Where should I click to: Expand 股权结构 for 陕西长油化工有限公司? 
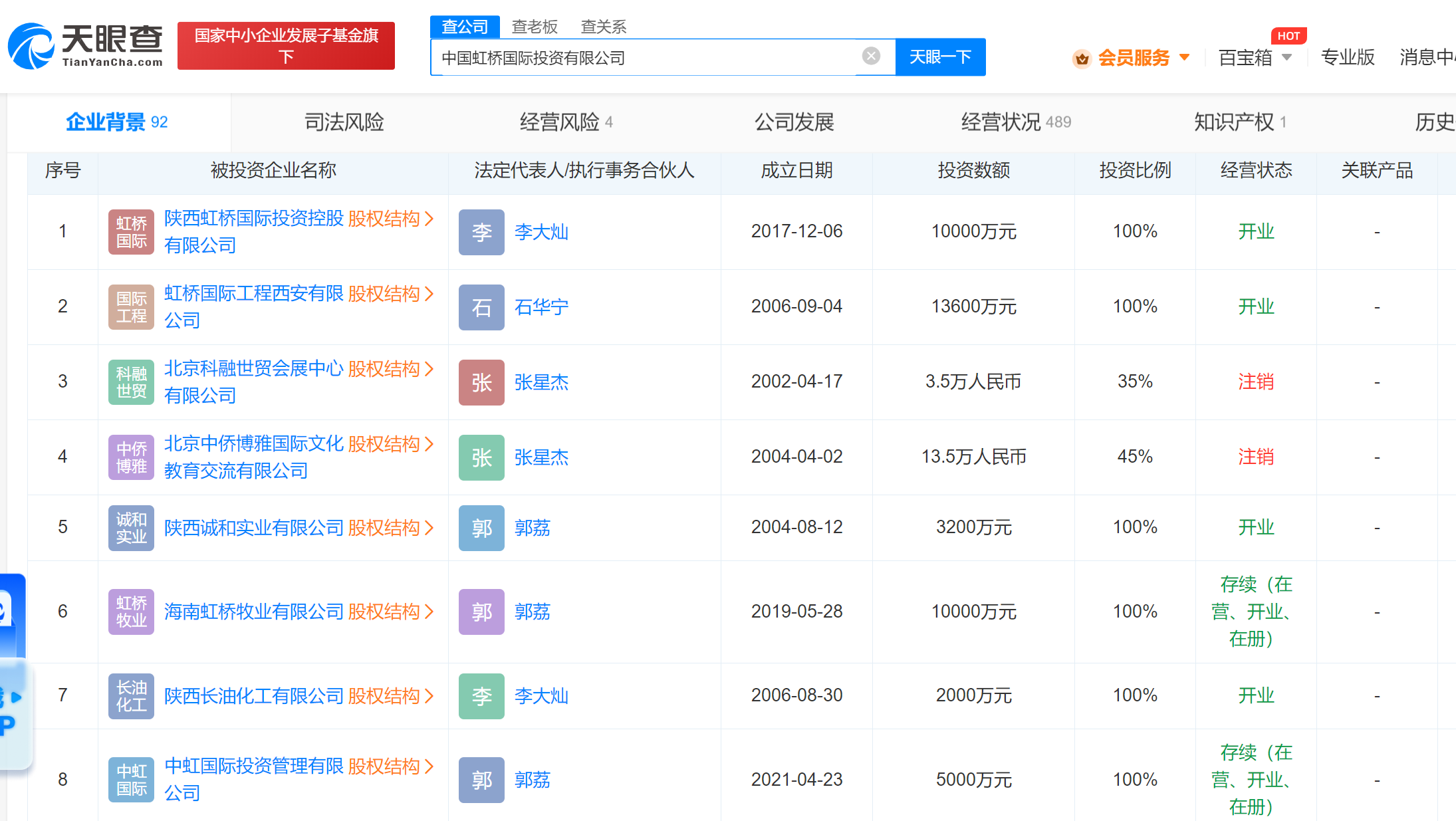click(391, 696)
